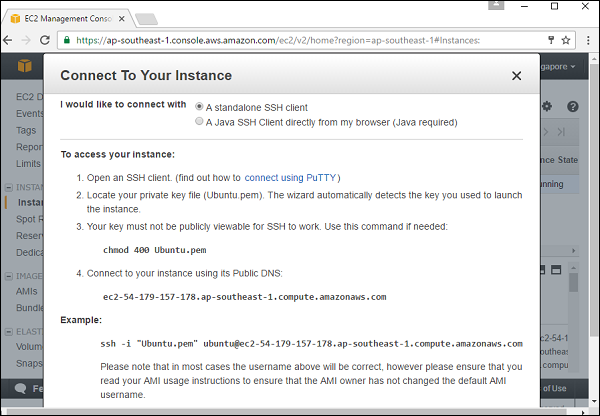The height and width of the screenshot is (416, 600).
Task: Bookmark this page with the star icon
Action: click(x=566, y=40)
